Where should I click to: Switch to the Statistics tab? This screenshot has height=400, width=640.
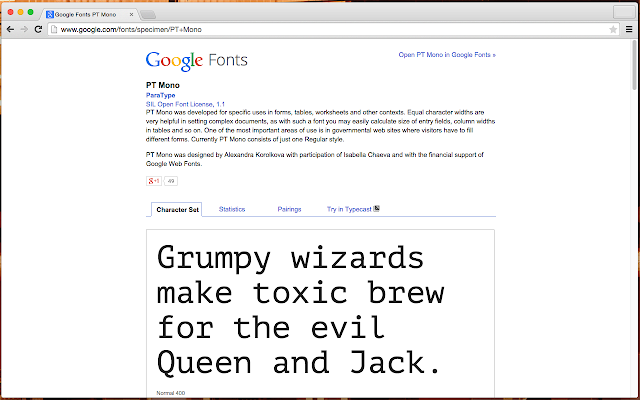[232, 209]
